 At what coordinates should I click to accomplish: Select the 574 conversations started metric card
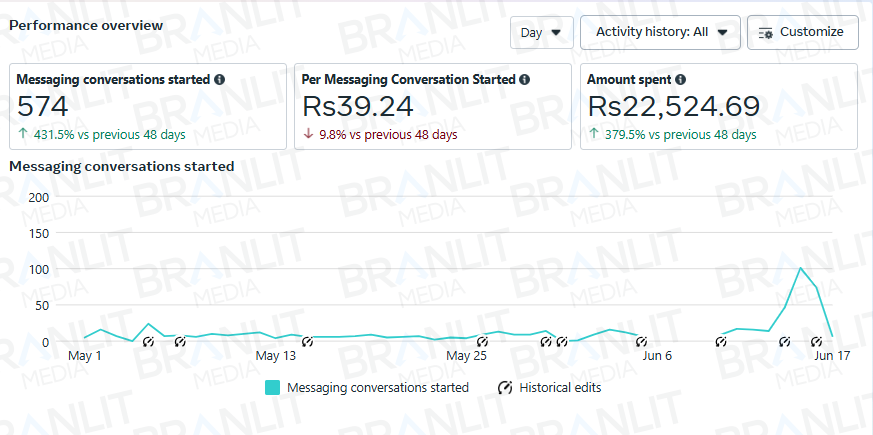pos(148,106)
